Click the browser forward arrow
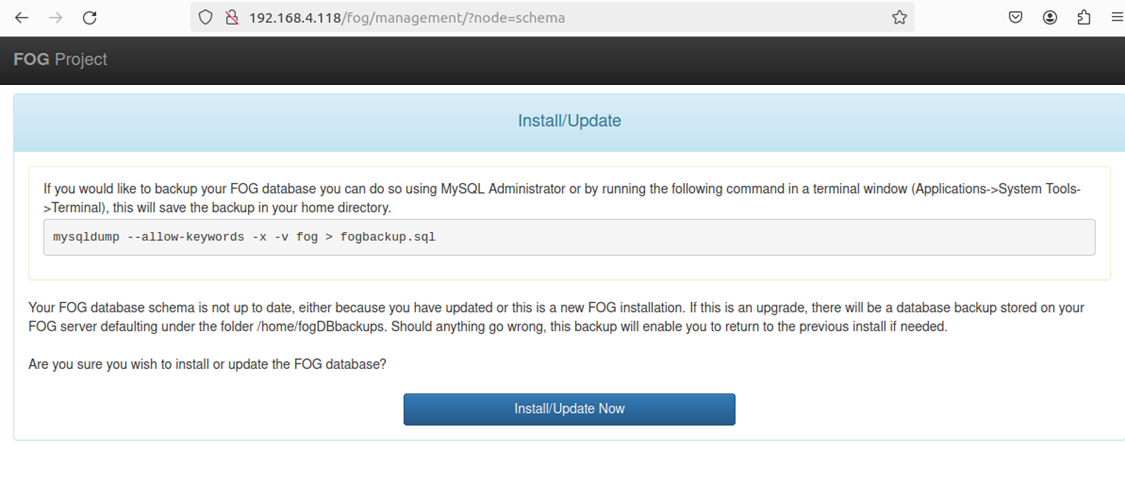Image resolution: width=1125 pixels, height=501 pixels. point(55,18)
